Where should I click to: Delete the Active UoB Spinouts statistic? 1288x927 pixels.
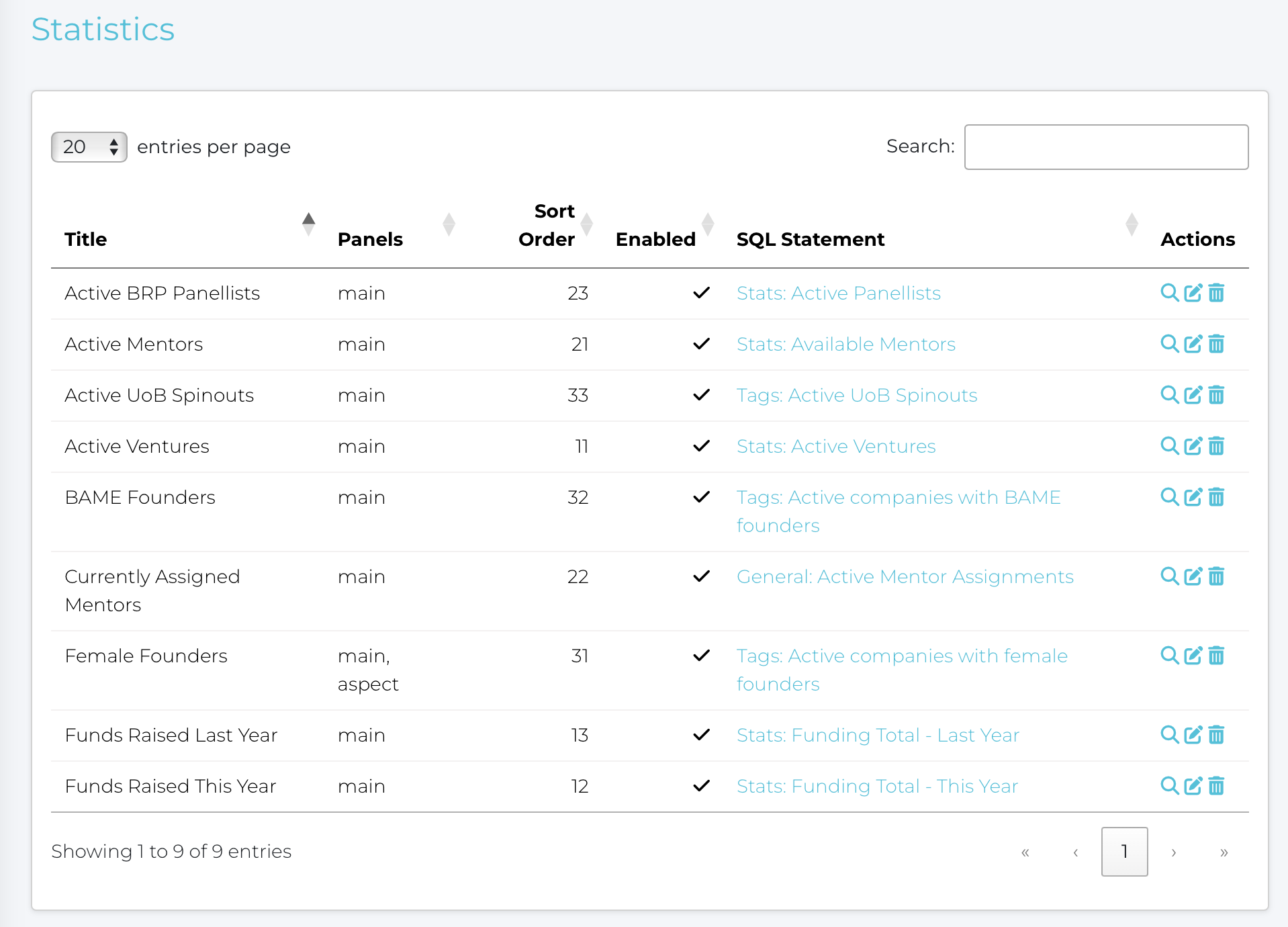1216,395
